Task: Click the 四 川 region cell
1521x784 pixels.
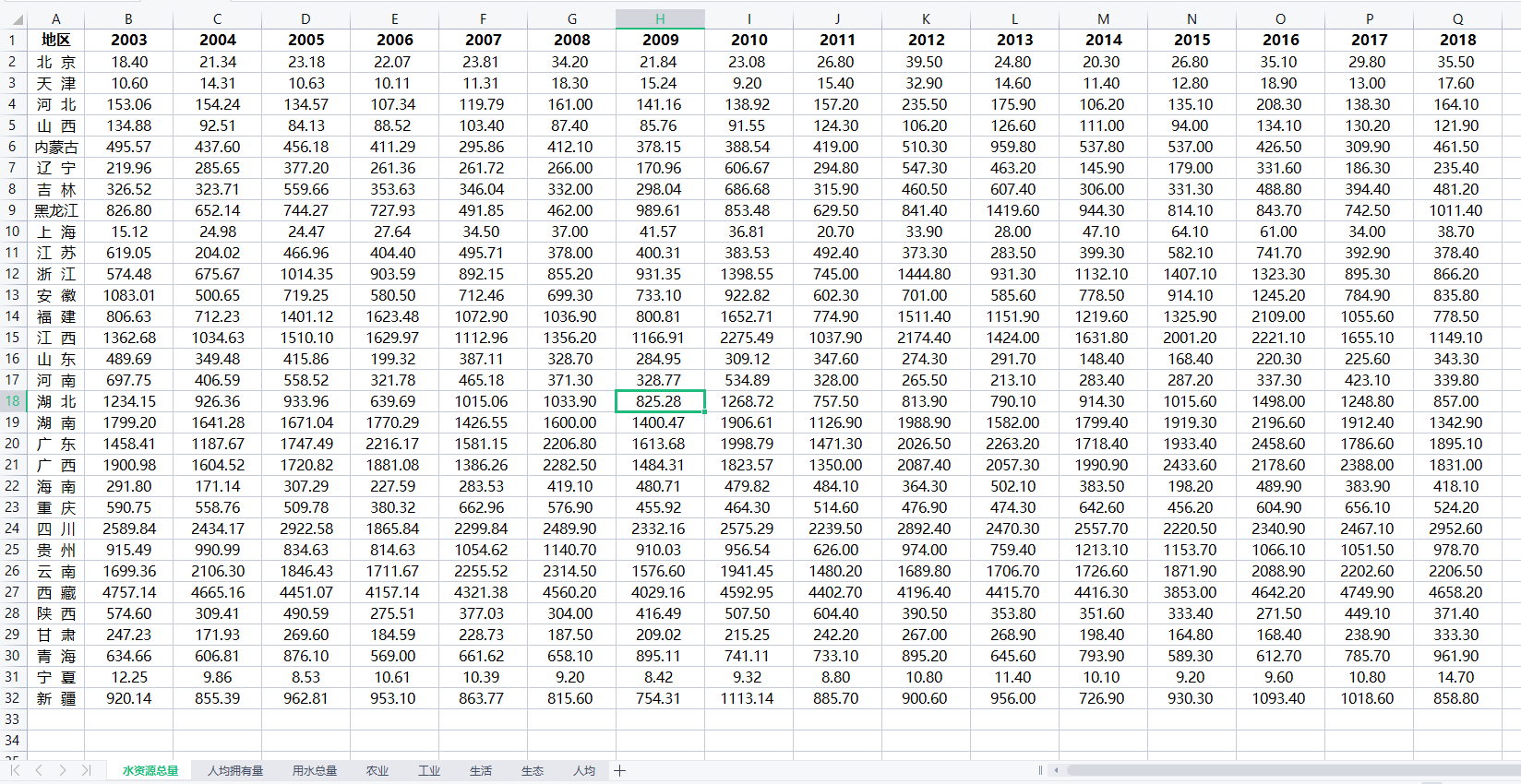Action: tap(56, 529)
